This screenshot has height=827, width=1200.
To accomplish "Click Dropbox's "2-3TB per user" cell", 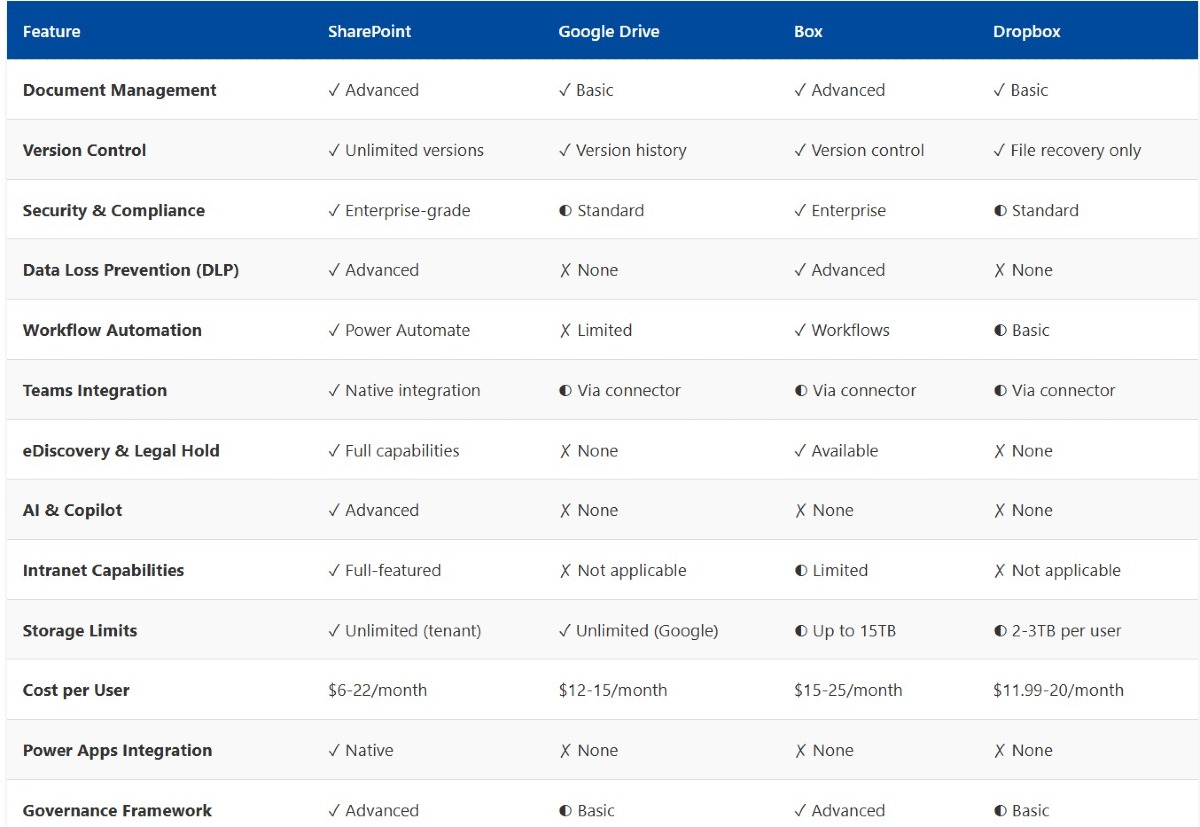I will pyautogui.click(x=1057, y=630).
